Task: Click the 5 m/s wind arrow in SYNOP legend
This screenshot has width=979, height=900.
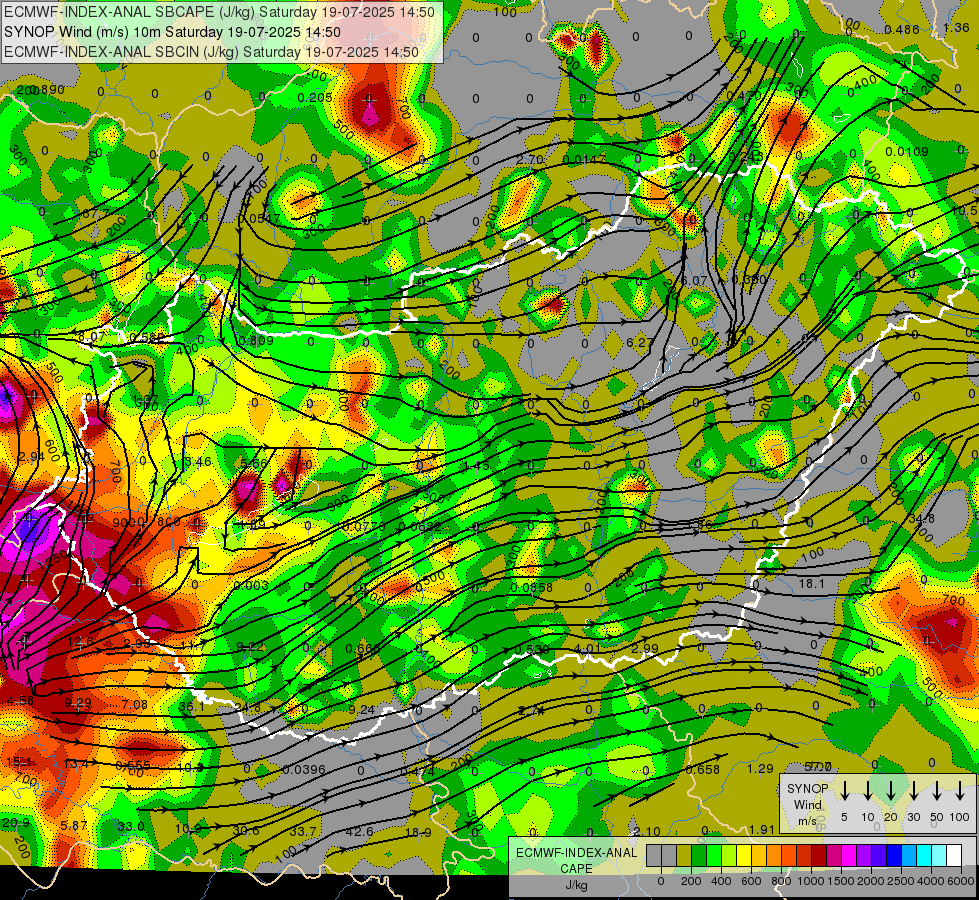Action: (844, 791)
